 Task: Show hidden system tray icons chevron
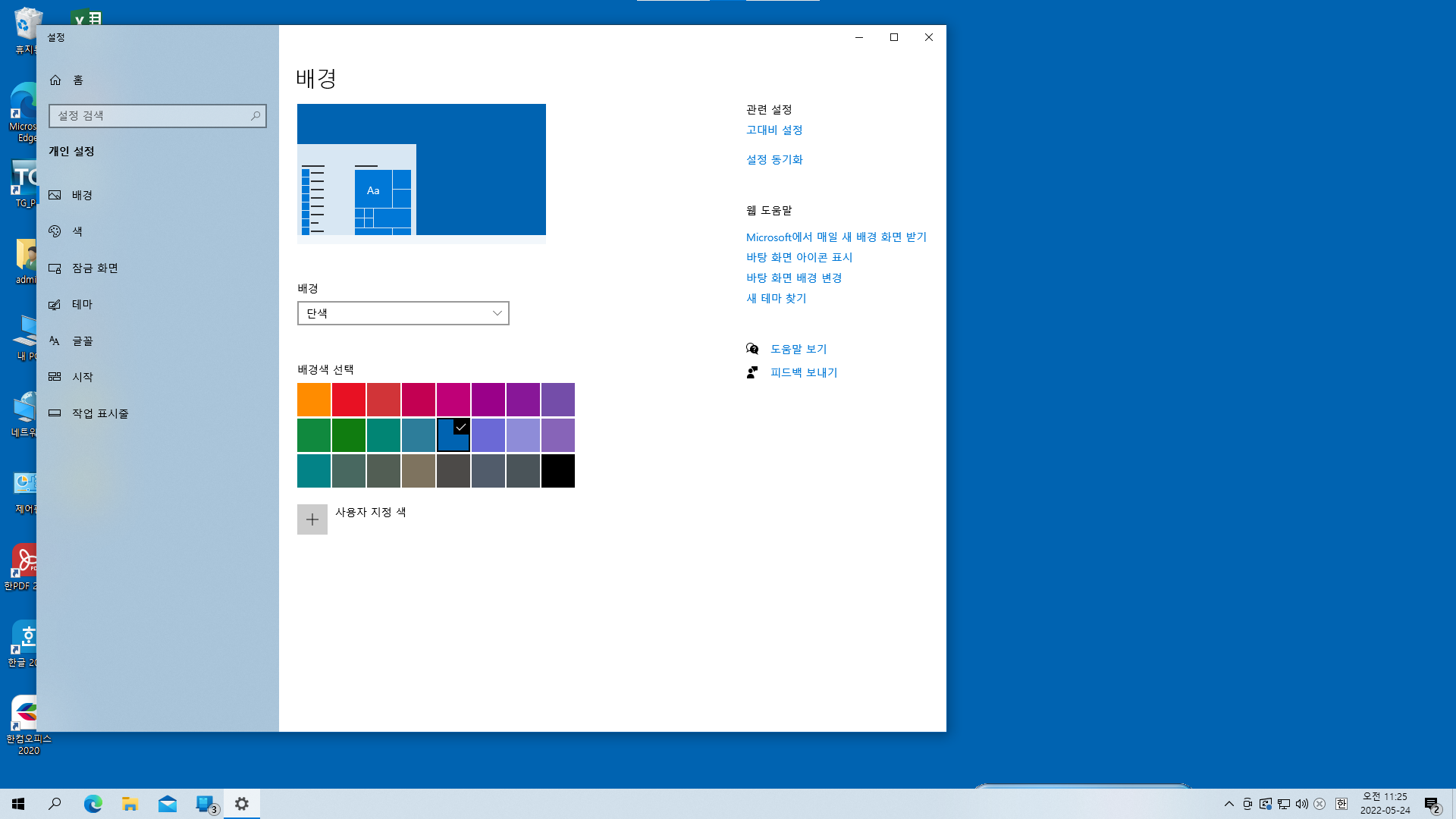pos(1228,804)
